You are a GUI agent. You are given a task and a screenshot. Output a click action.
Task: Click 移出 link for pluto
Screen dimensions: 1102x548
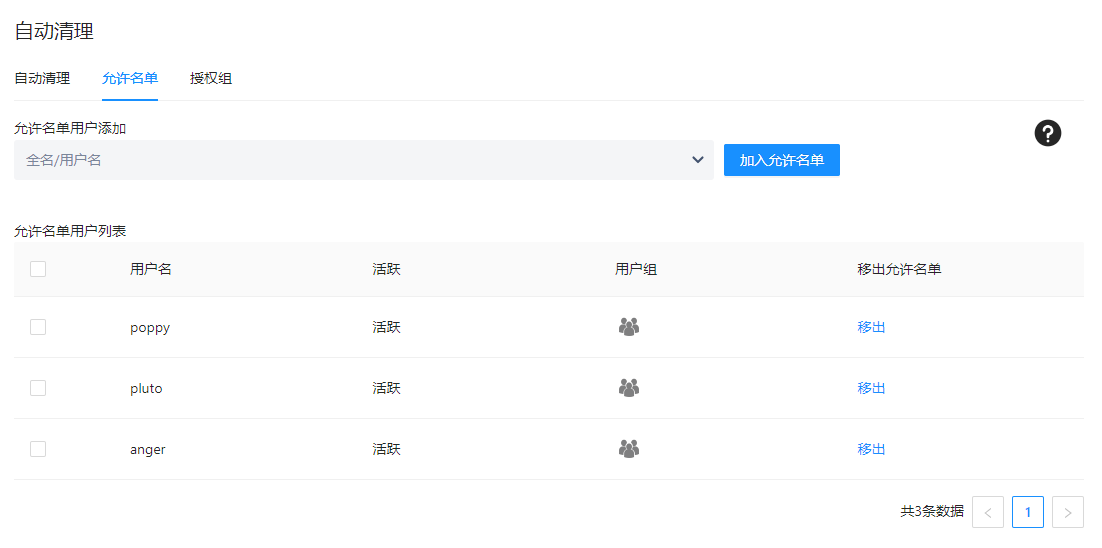click(x=871, y=388)
